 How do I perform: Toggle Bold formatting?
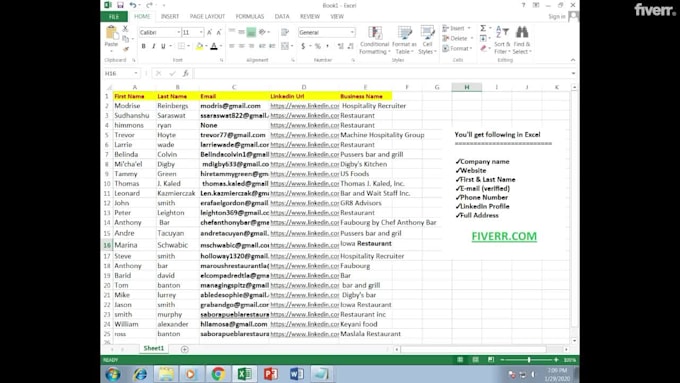click(x=144, y=46)
